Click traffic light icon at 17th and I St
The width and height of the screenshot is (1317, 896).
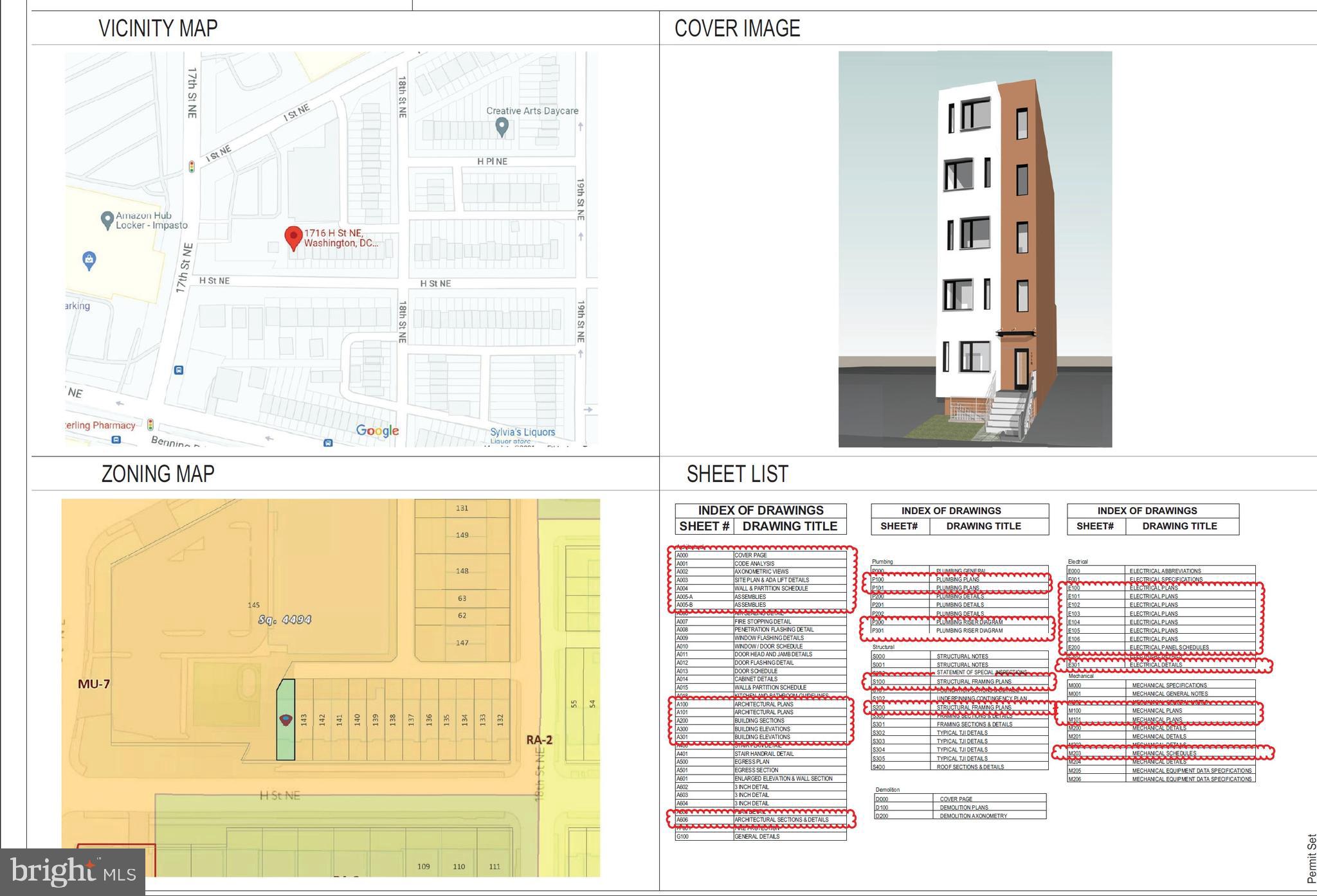click(192, 167)
